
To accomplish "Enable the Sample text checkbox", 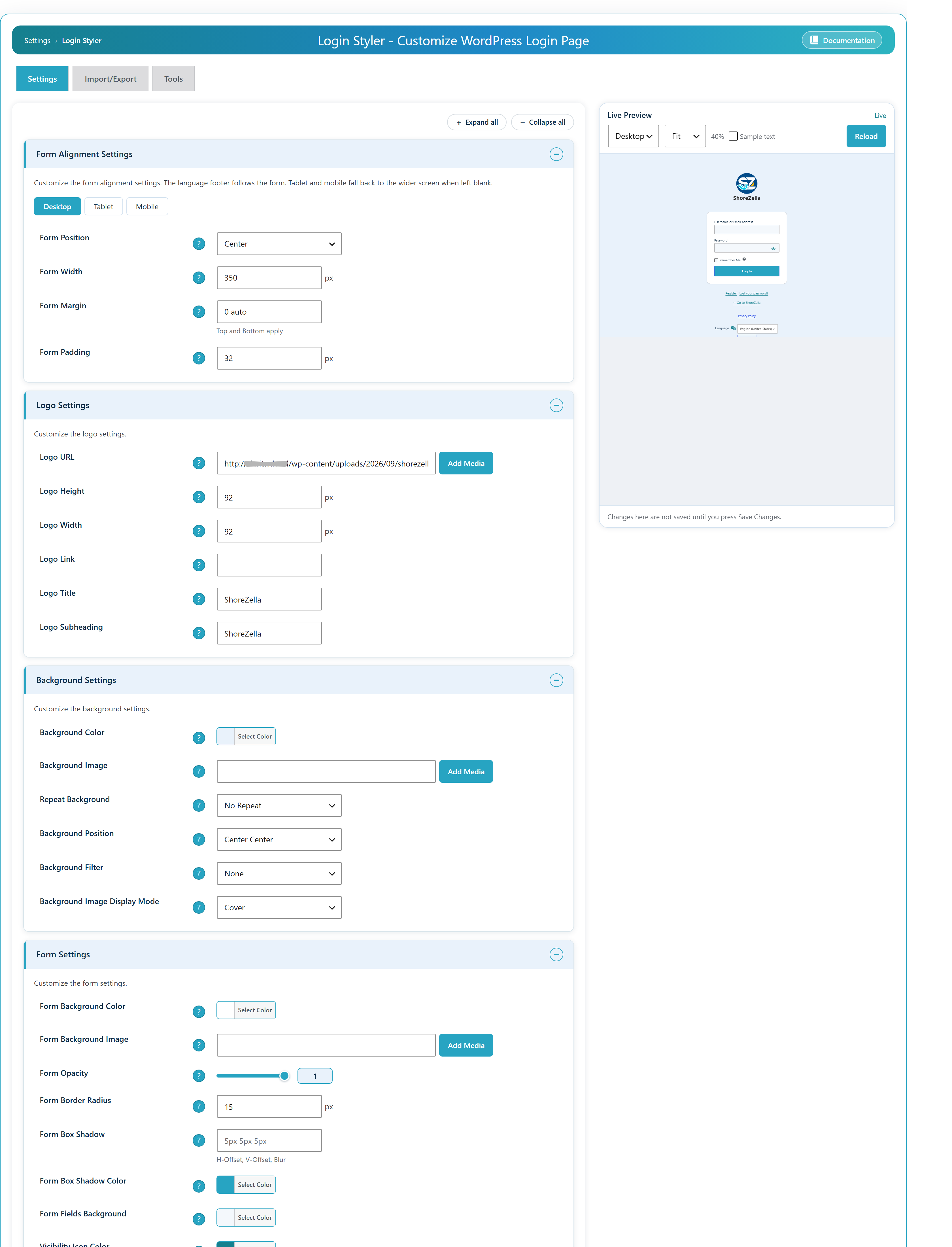I will coord(733,136).
